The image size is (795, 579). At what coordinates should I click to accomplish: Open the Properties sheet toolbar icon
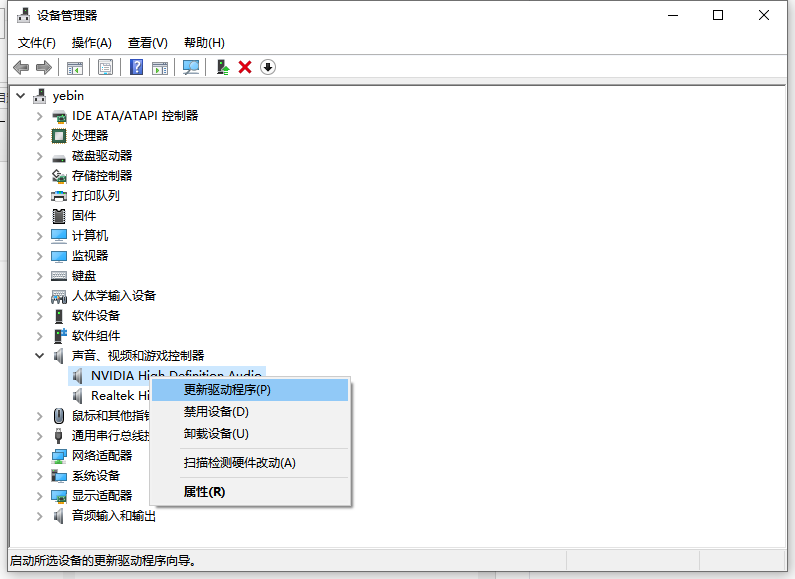[105, 67]
